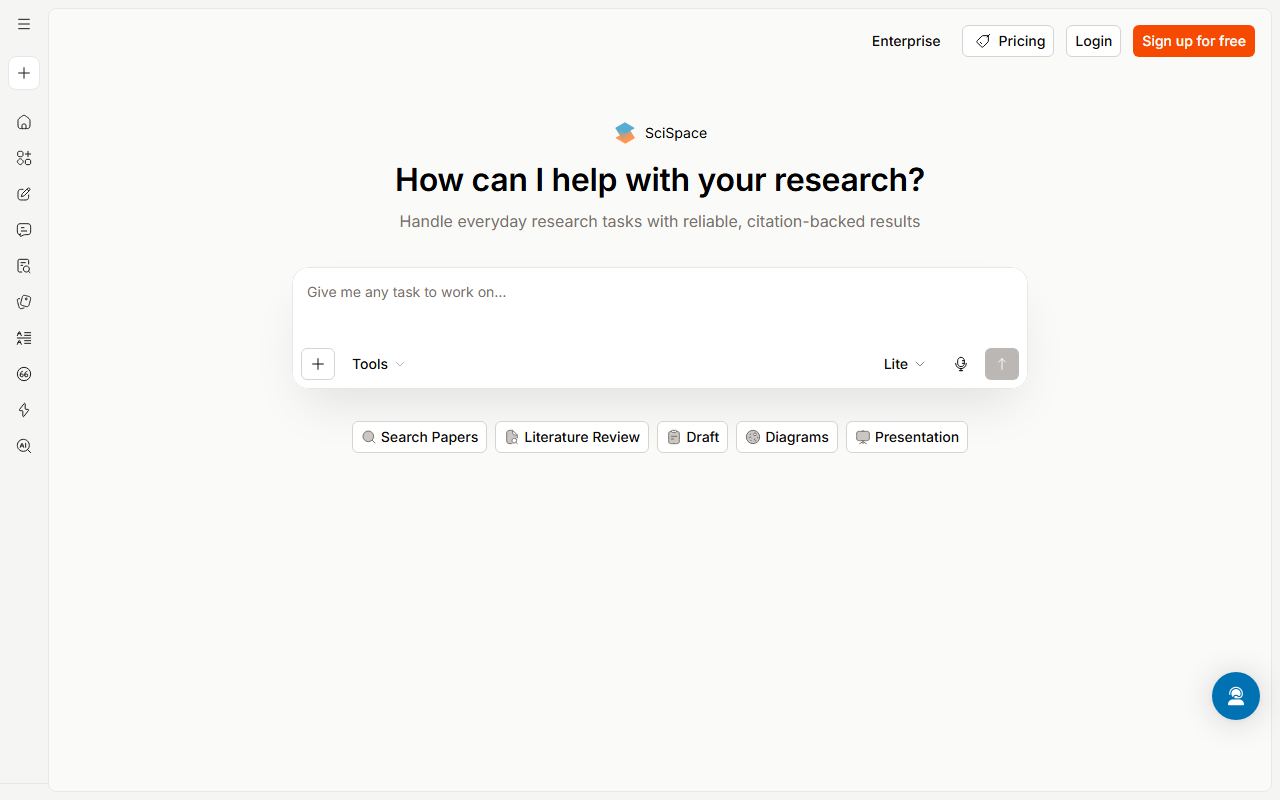Click the new chat plus icon in sidebar
This screenshot has height=800, width=1280.
[x=24, y=73]
